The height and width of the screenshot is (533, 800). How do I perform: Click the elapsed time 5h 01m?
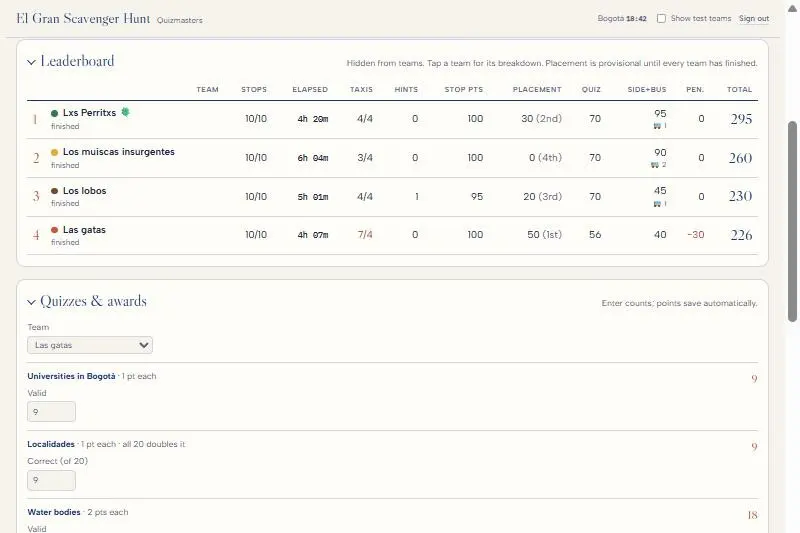point(313,197)
